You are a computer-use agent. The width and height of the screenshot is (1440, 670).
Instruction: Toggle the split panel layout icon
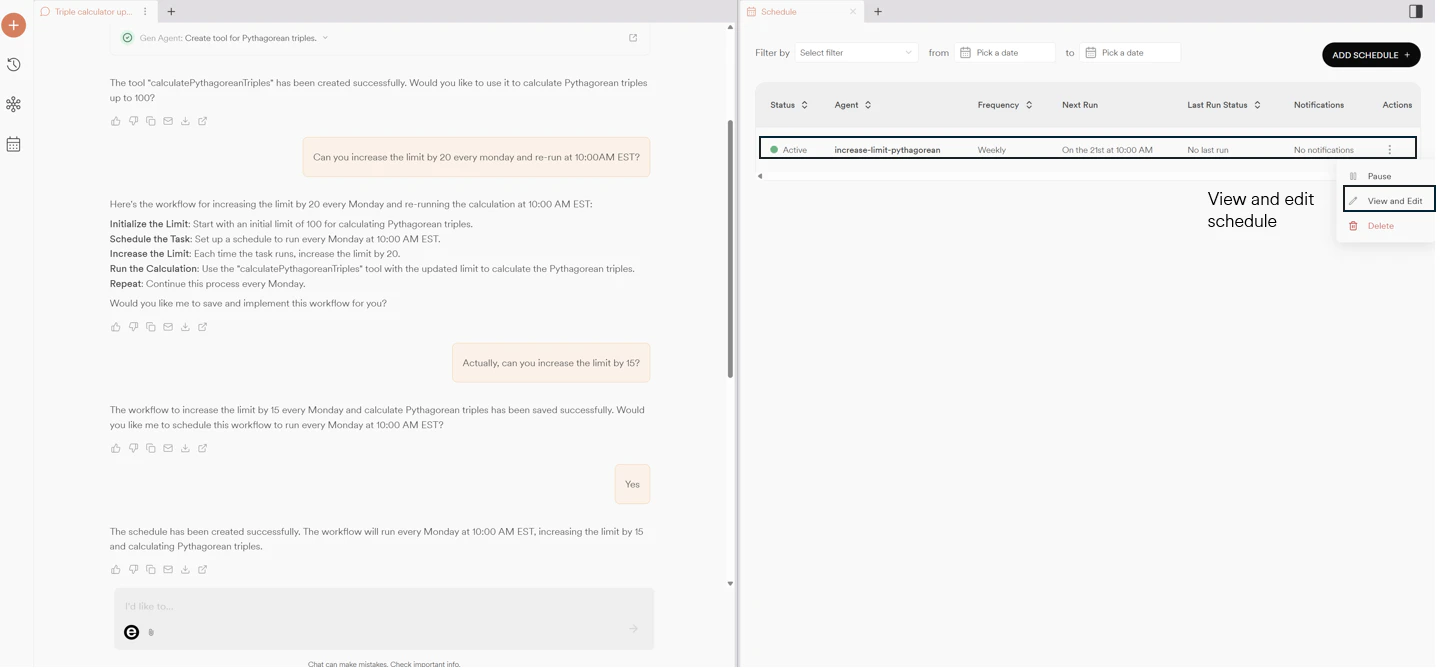click(x=1416, y=12)
